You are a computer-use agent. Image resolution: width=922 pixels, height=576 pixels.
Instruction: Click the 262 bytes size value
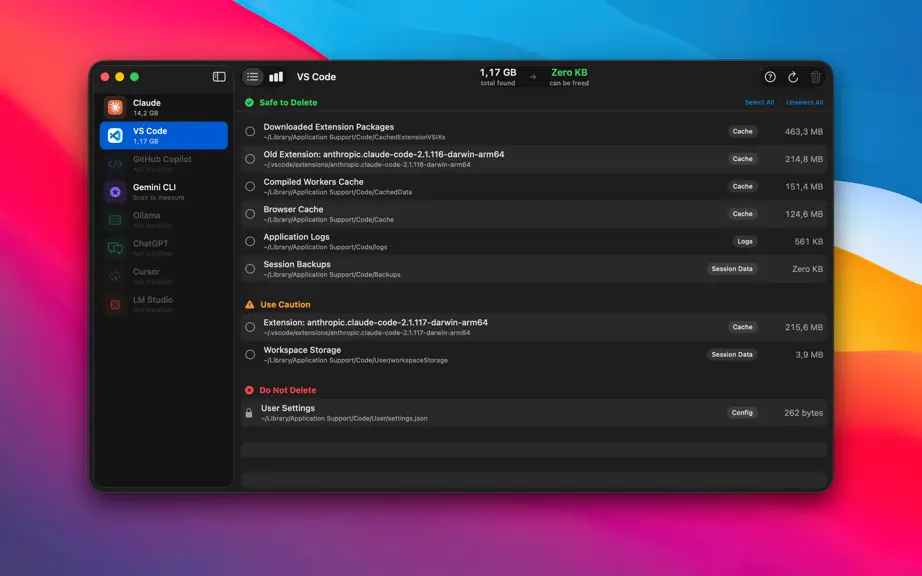[x=803, y=413]
